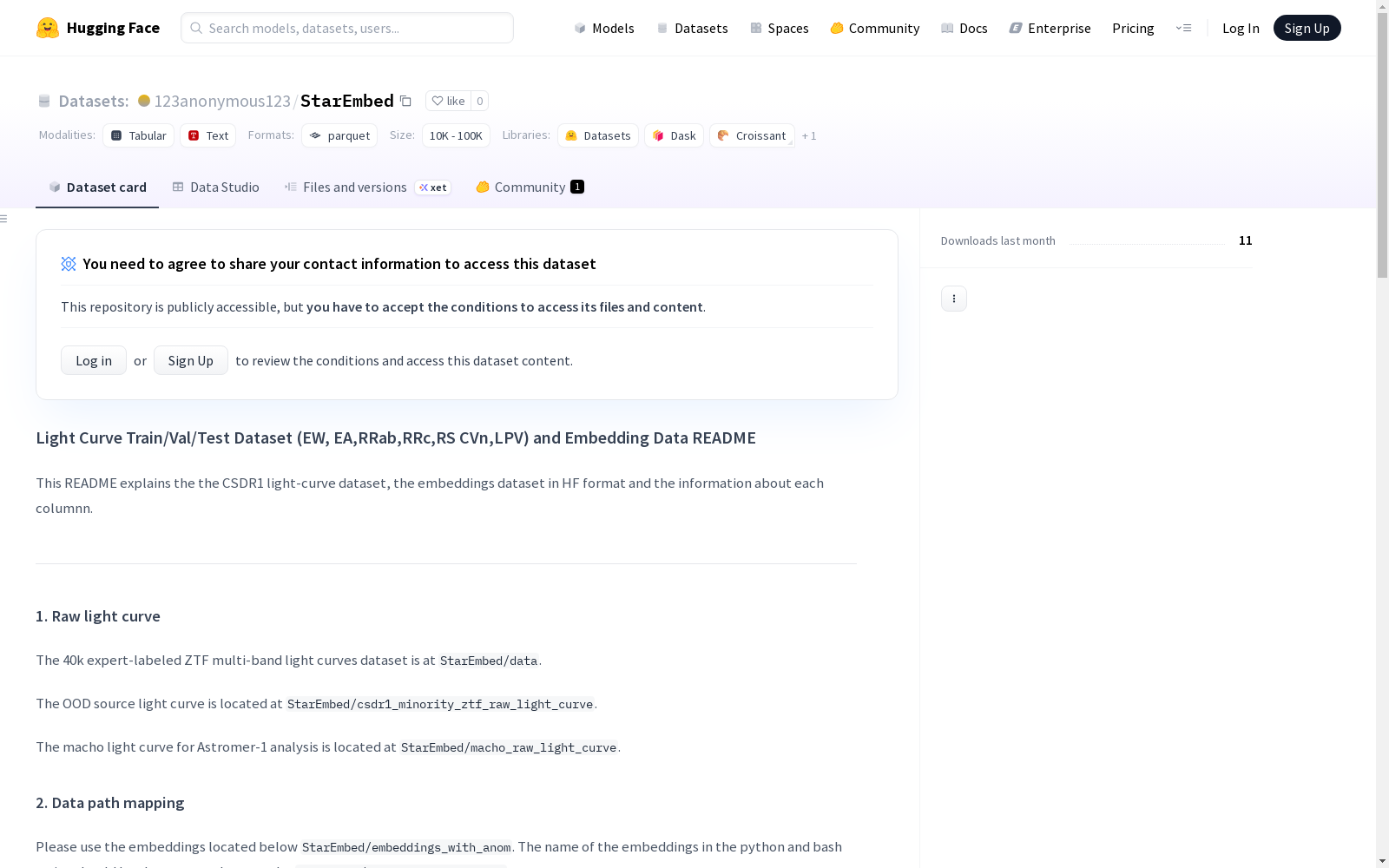Open Community in the top navigation

[875, 28]
